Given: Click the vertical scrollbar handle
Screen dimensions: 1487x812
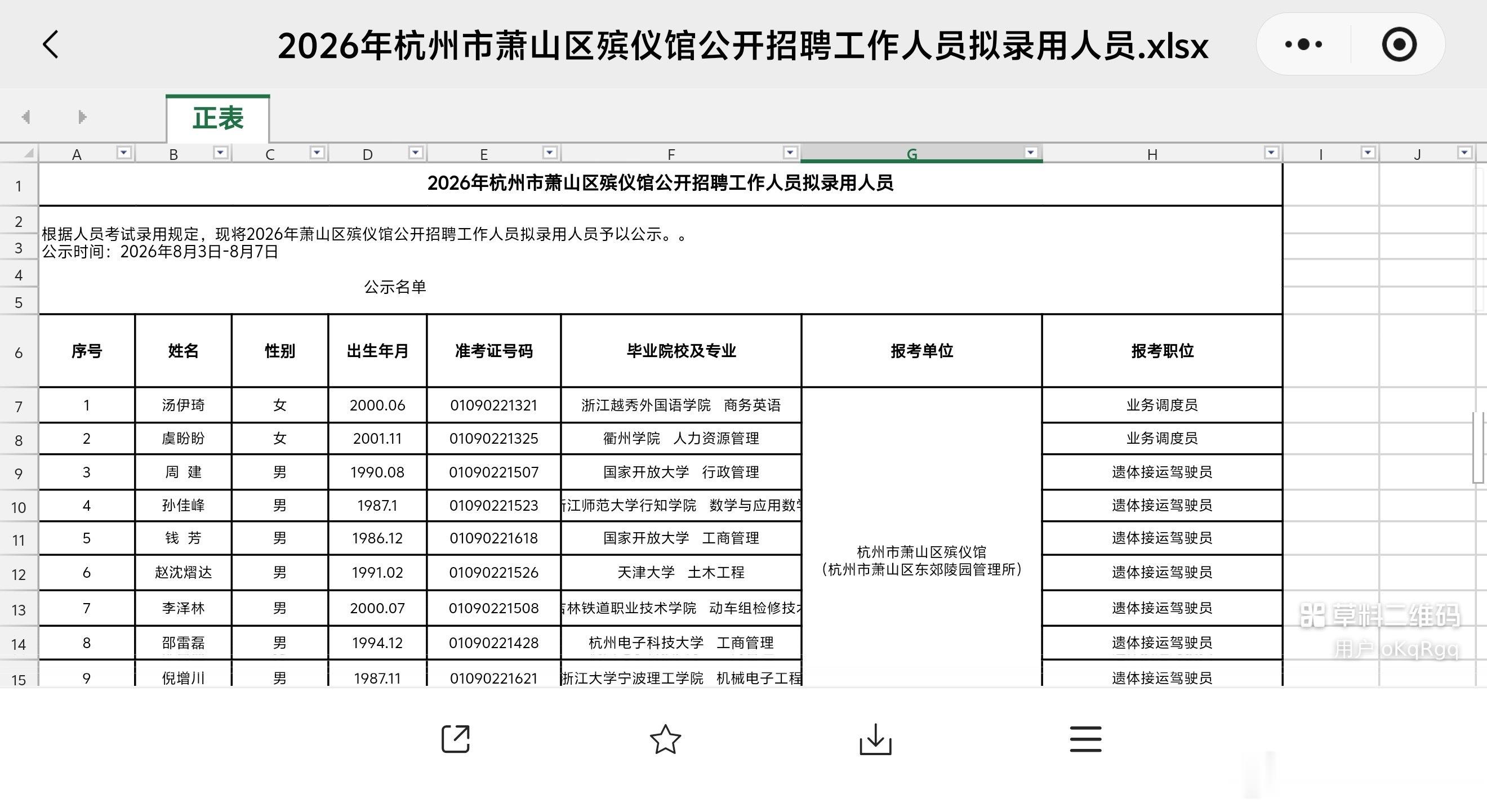Looking at the screenshot, I should pyautogui.click(x=1479, y=447).
